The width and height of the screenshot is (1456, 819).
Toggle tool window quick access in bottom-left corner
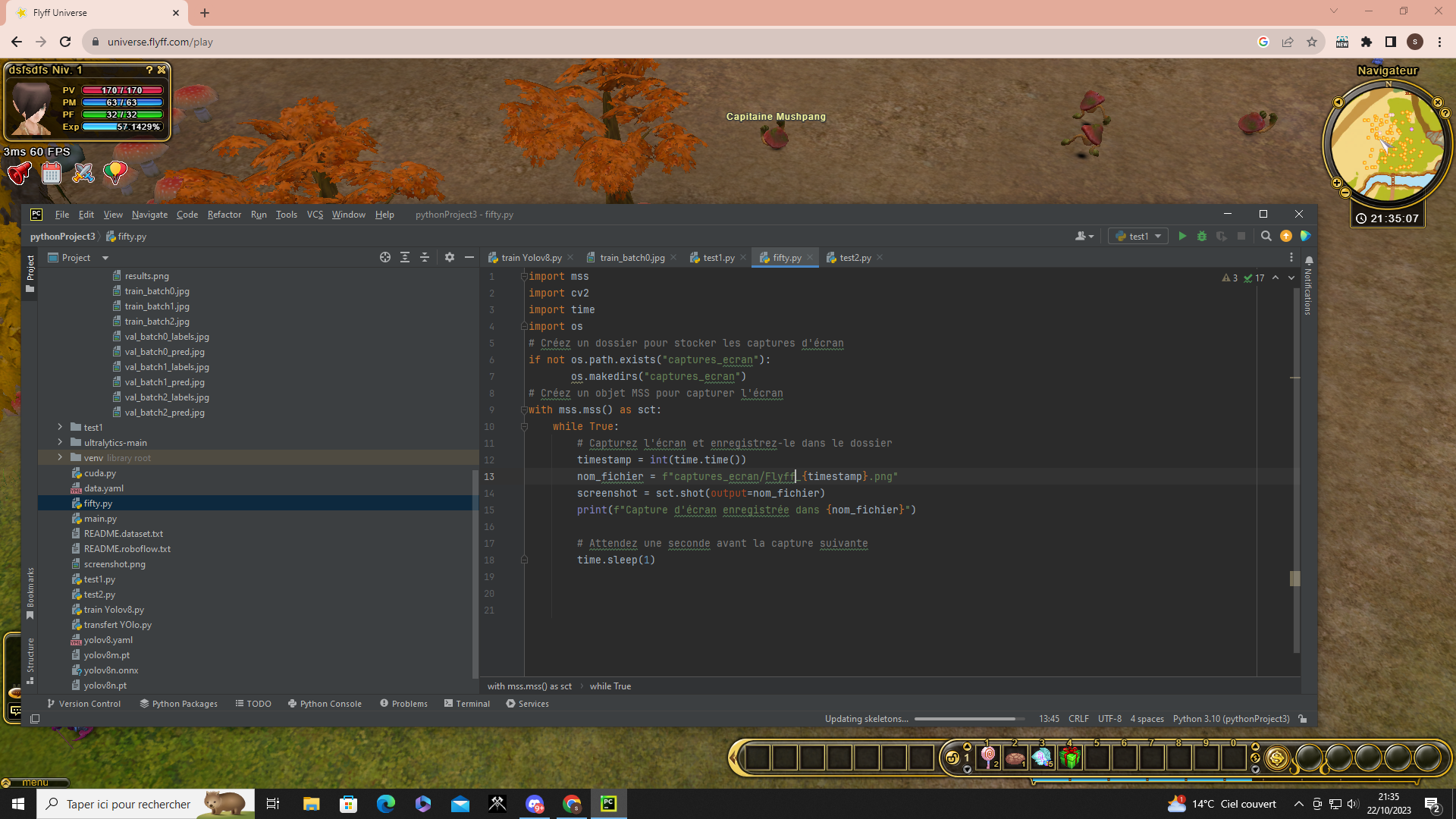[35, 719]
